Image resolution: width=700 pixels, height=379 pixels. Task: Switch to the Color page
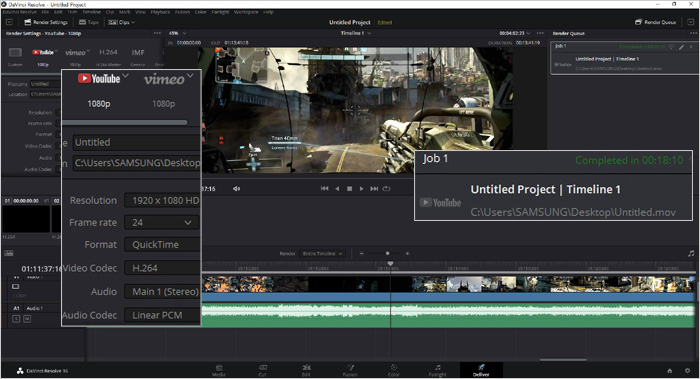click(394, 370)
